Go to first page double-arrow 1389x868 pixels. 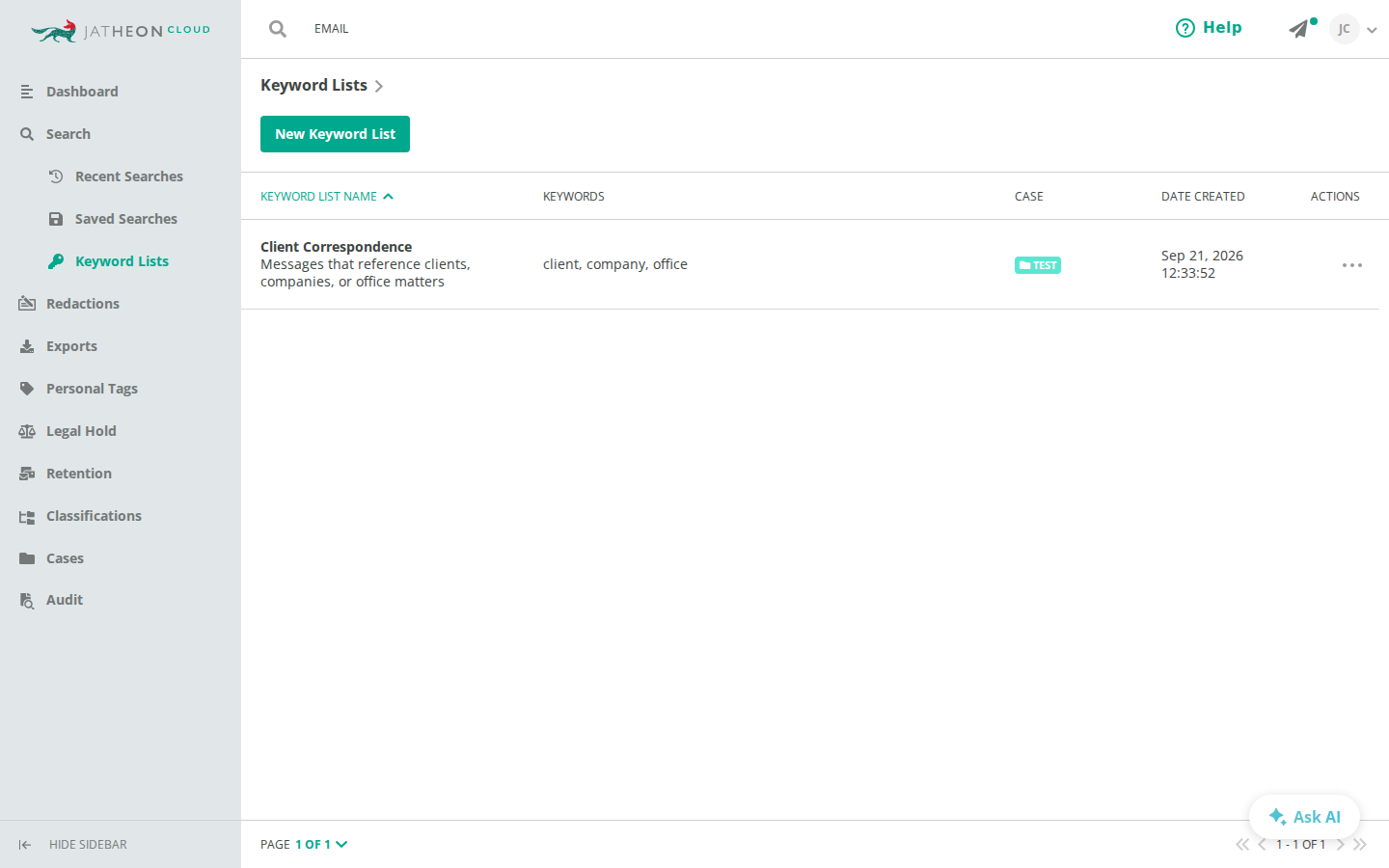pos(1242,845)
